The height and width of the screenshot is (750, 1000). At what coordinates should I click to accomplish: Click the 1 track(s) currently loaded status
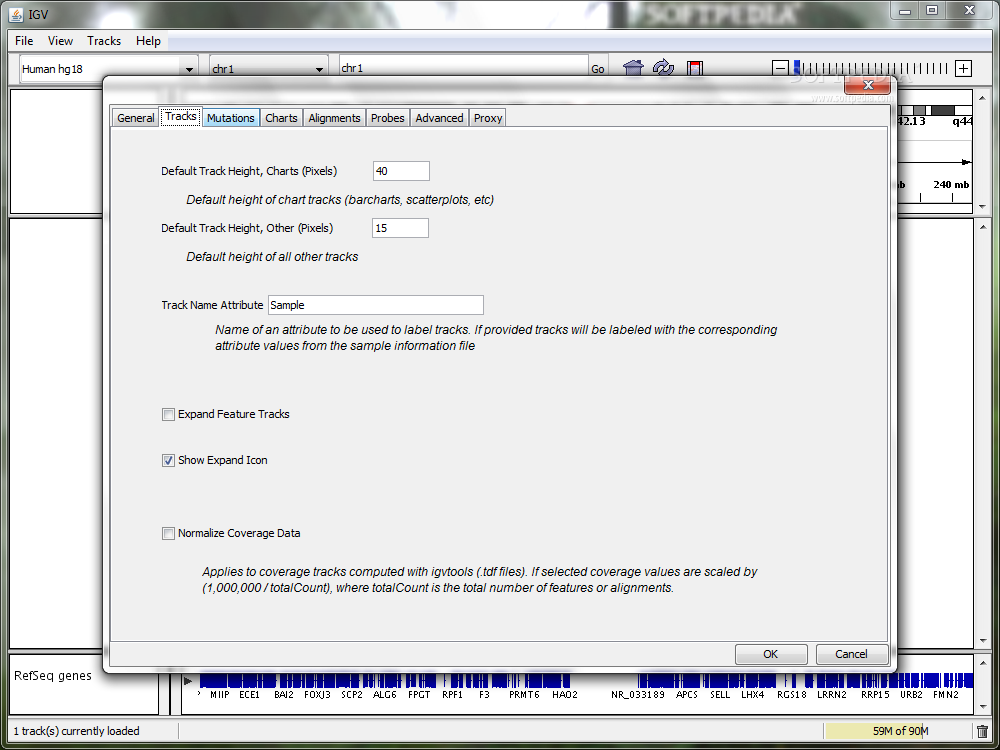tap(77, 731)
